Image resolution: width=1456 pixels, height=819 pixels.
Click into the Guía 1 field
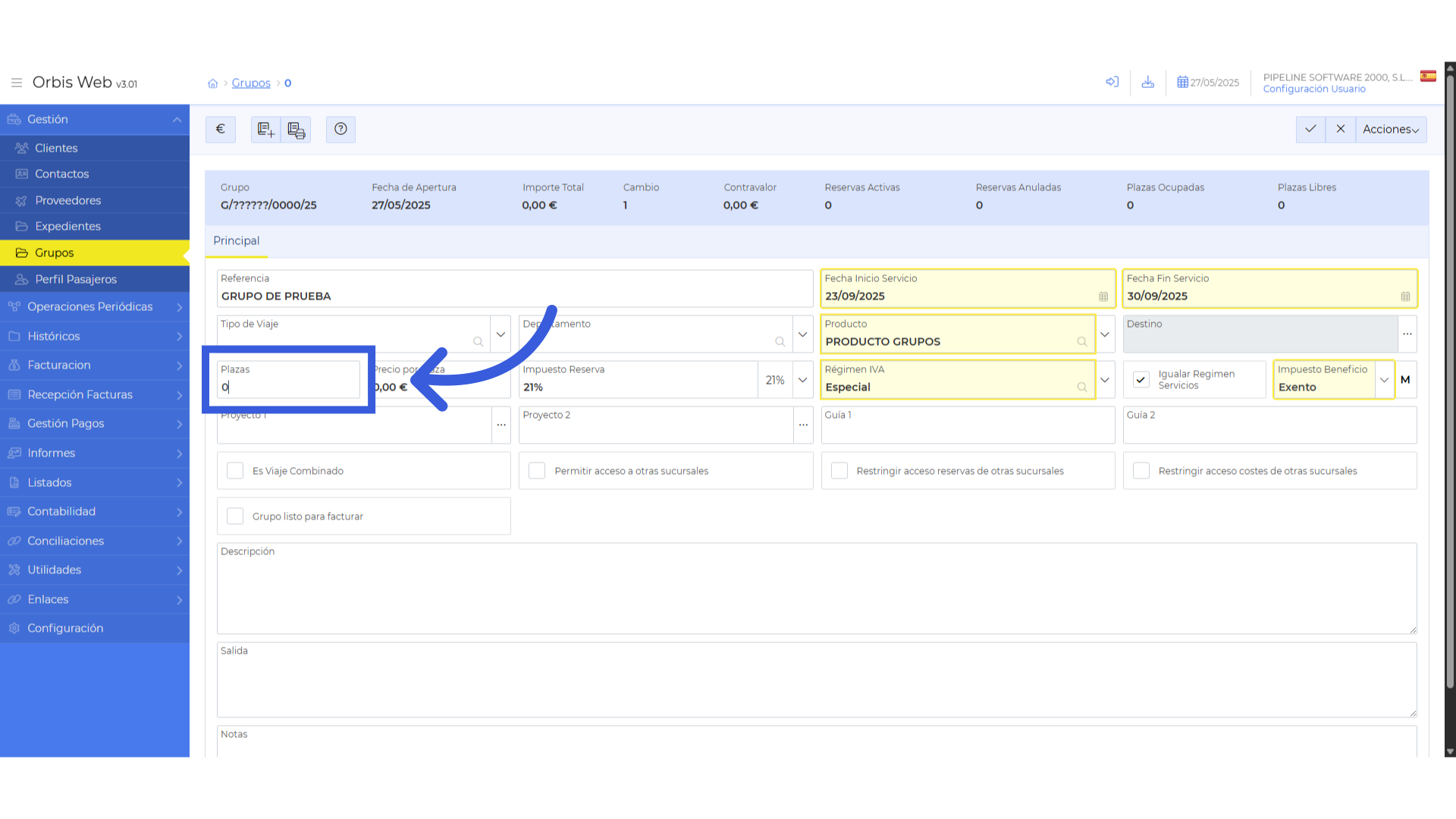coord(968,425)
